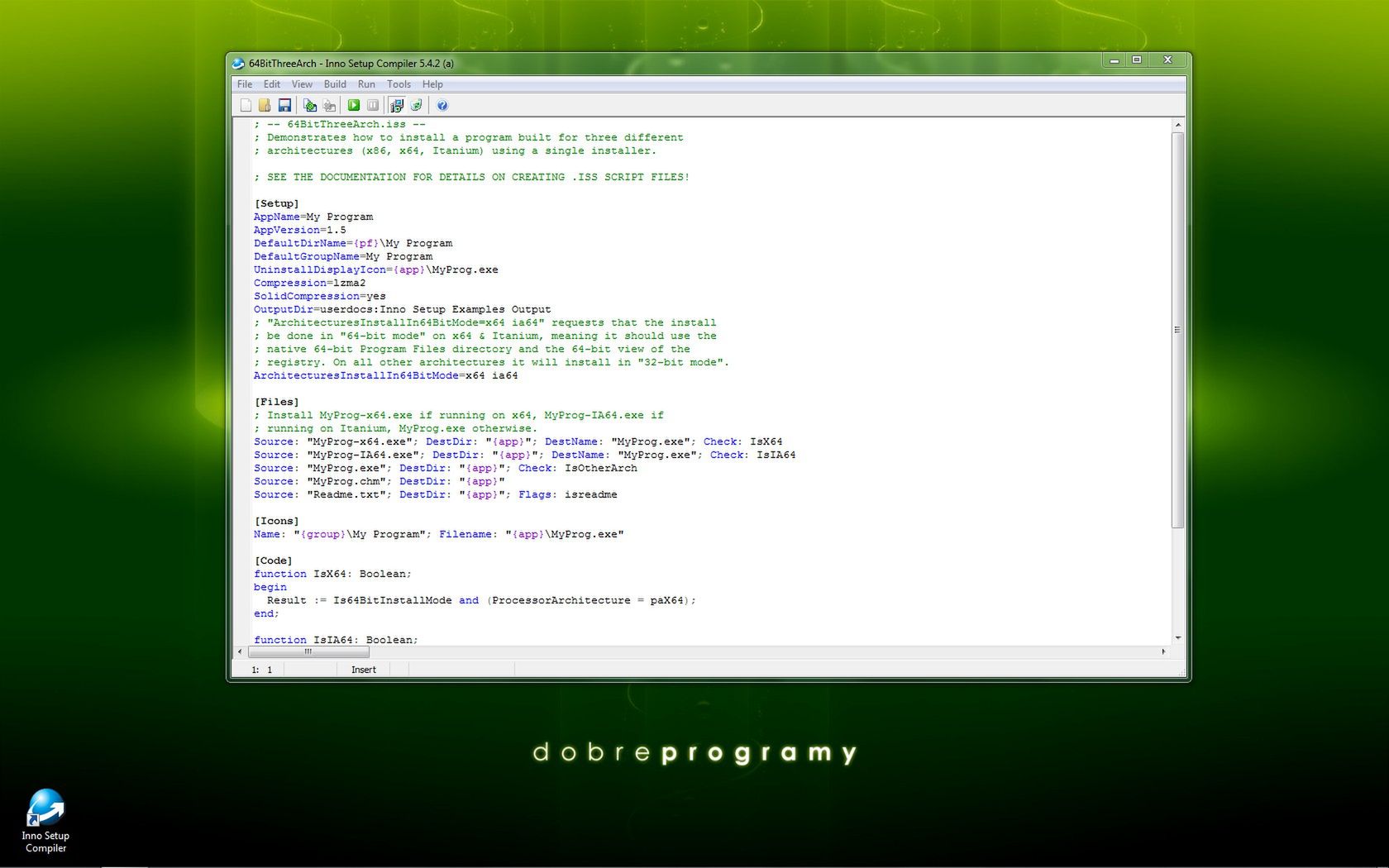Click the horizontal scrollbar right arrow
This screenshot has height=868, width=1389.
(1163, 651)
